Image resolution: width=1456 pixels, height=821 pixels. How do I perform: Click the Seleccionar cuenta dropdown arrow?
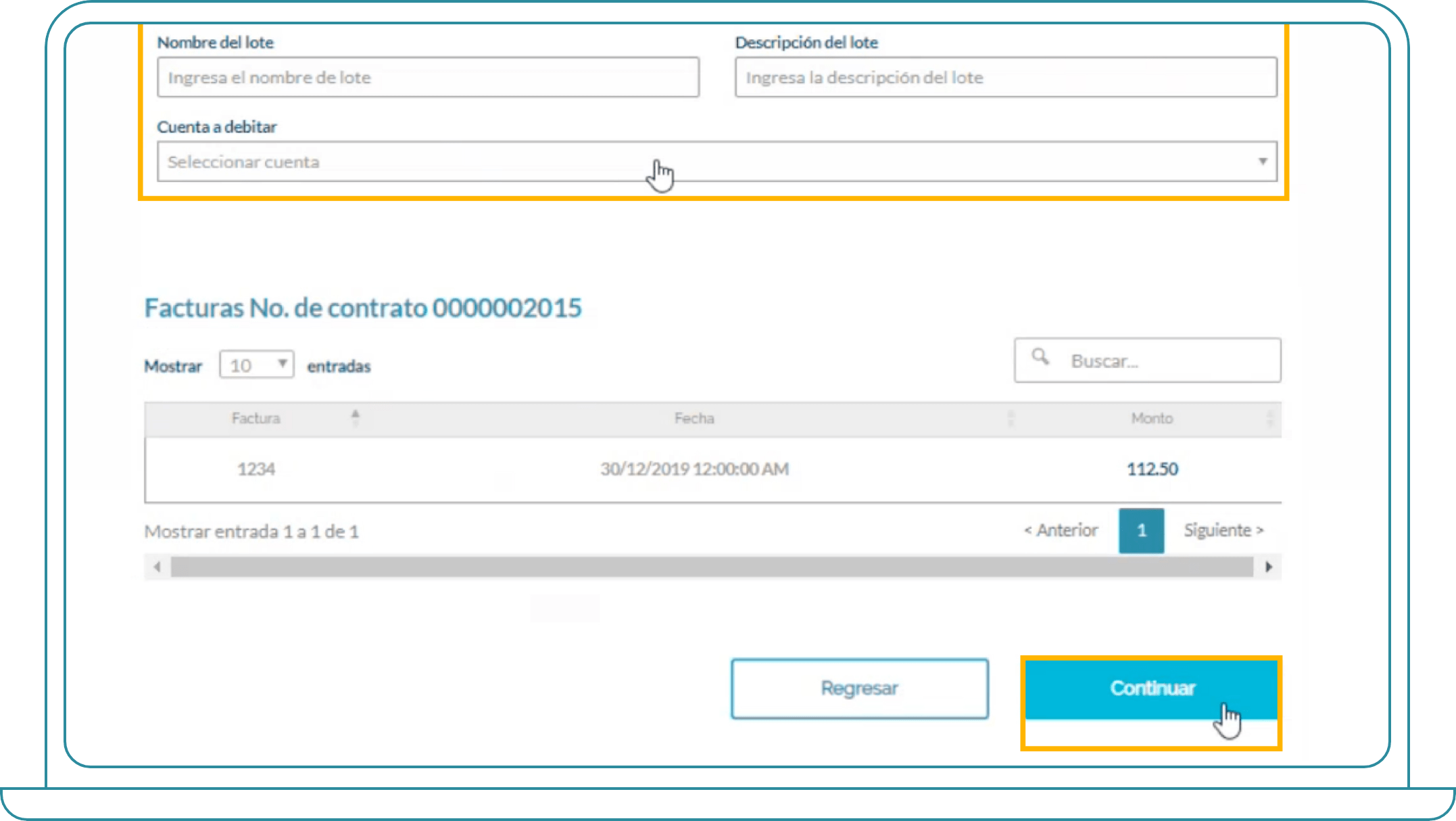pyautogui.click(x=1262, y=162)
